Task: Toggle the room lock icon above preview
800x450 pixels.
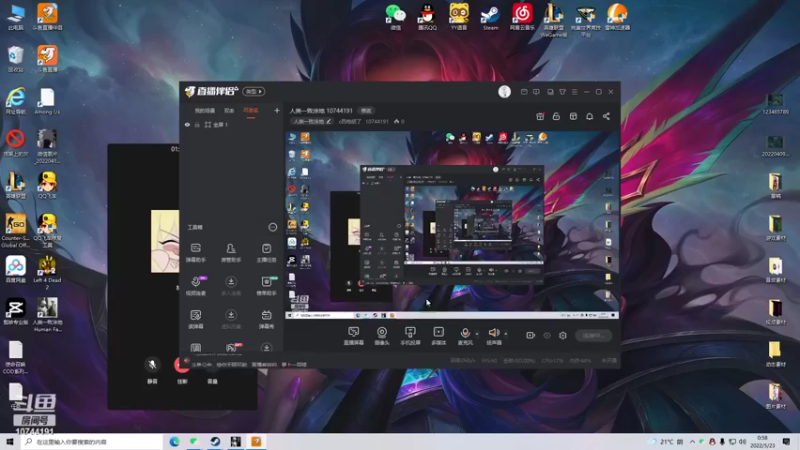Action: [556, 116]
